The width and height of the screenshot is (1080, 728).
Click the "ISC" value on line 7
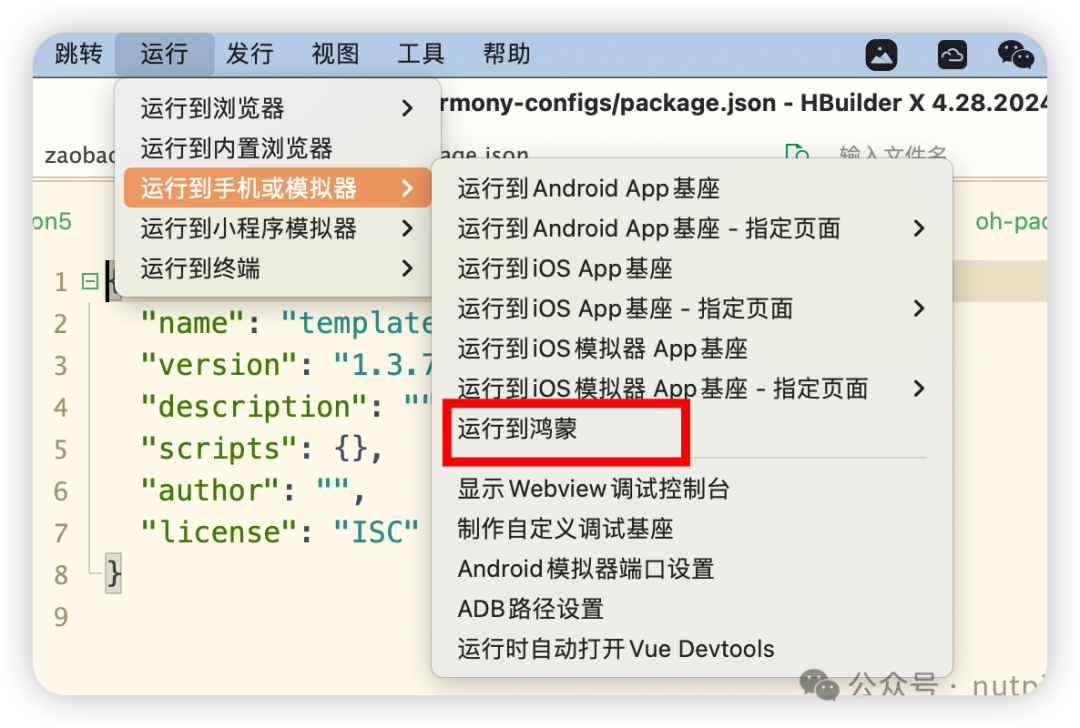point(376,532)
